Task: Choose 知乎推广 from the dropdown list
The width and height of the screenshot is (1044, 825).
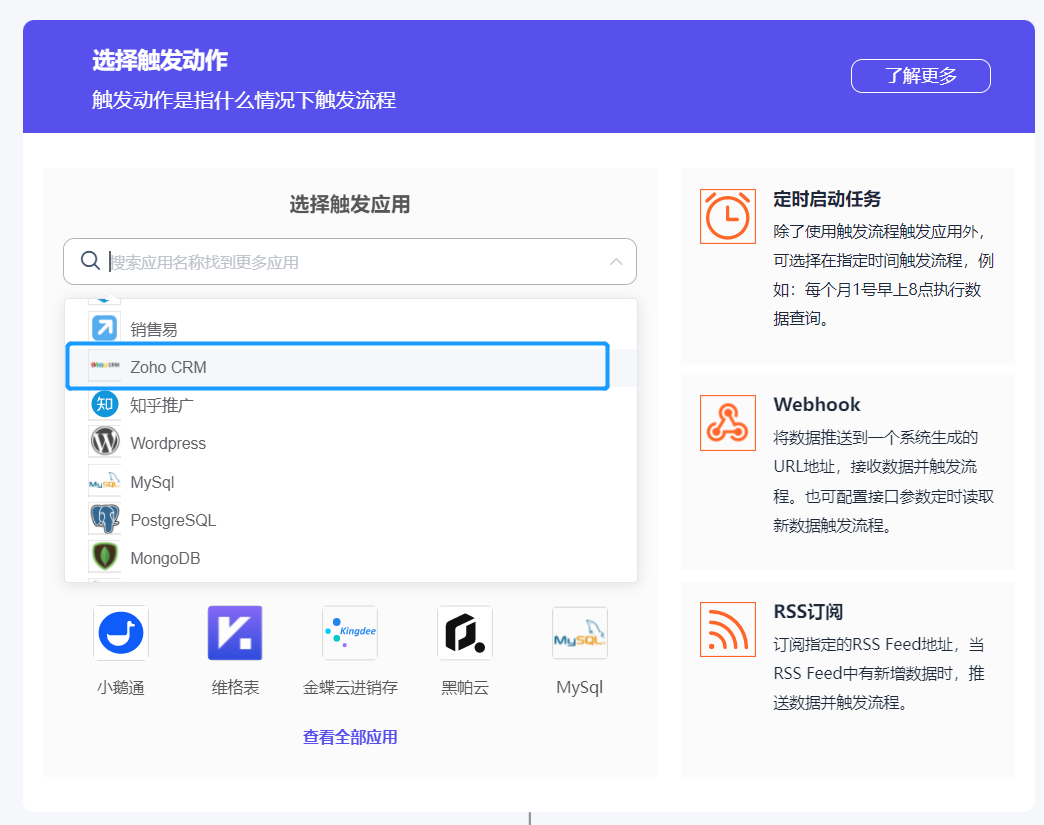Action: point(351,405)
